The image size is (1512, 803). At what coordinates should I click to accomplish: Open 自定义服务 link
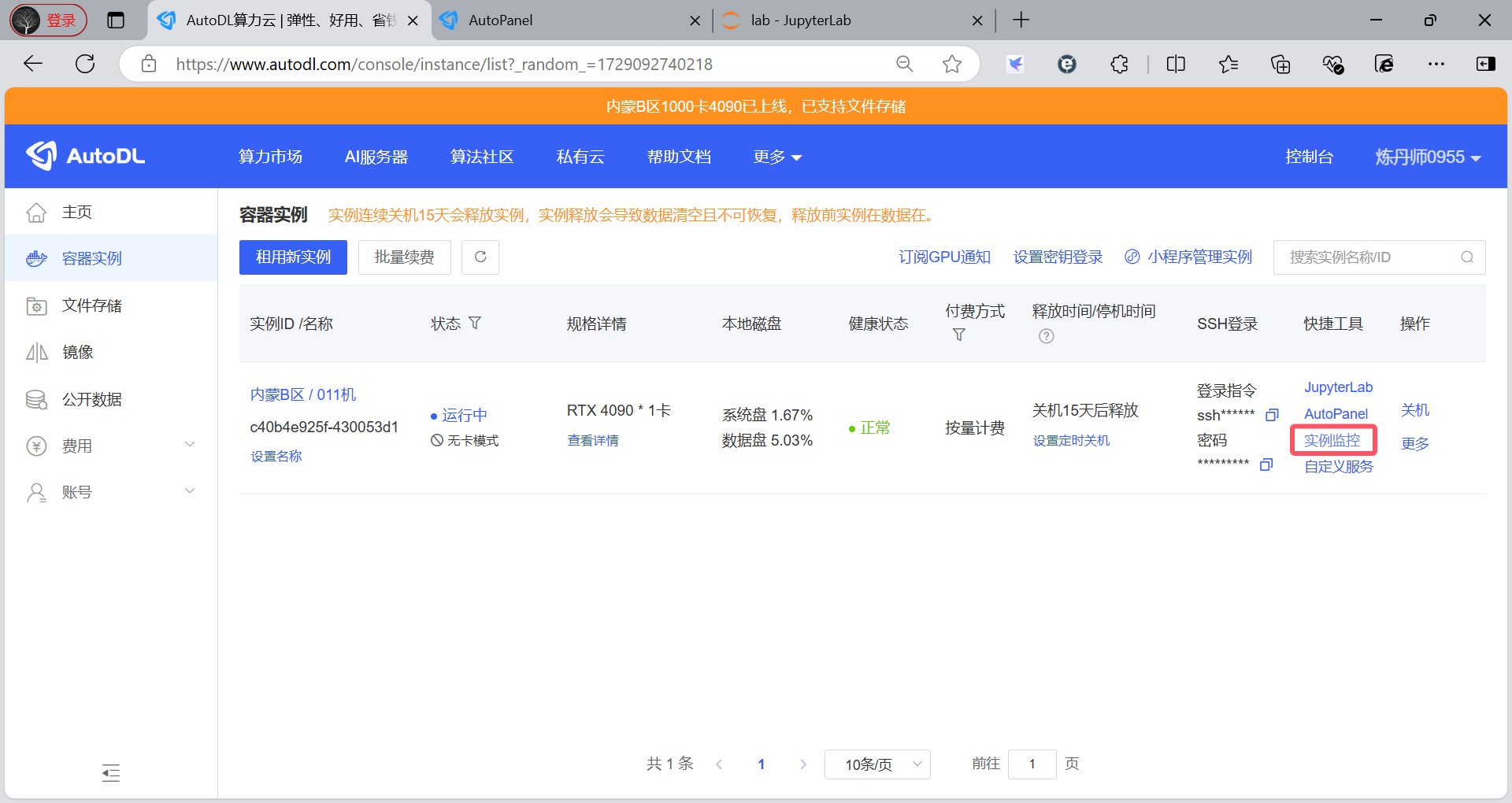click(x=1339, y=467)
